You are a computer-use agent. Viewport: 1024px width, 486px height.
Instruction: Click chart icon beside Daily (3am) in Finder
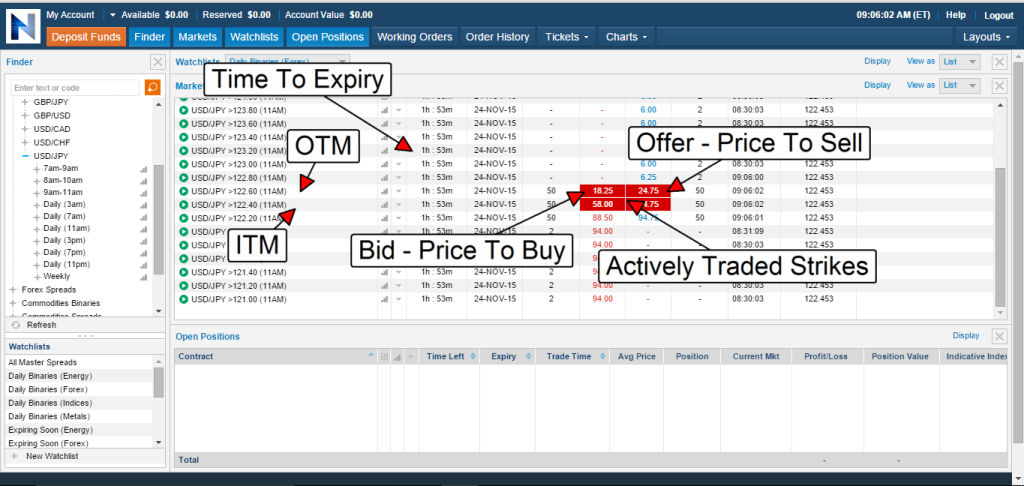(144, 204)
